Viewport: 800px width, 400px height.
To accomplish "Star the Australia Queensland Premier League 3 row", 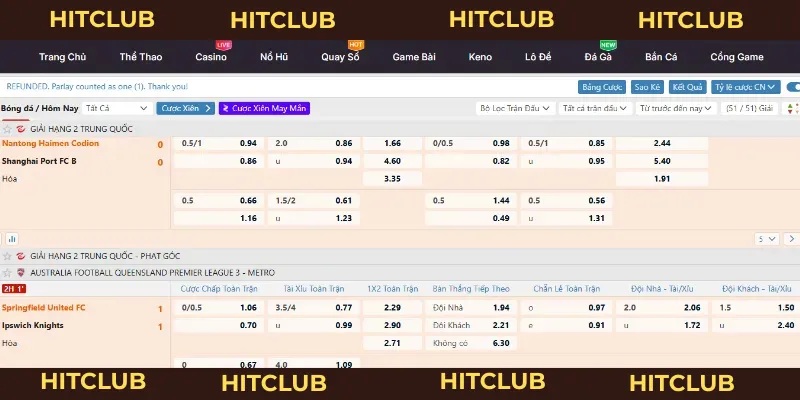I will [x=7, y=273].
